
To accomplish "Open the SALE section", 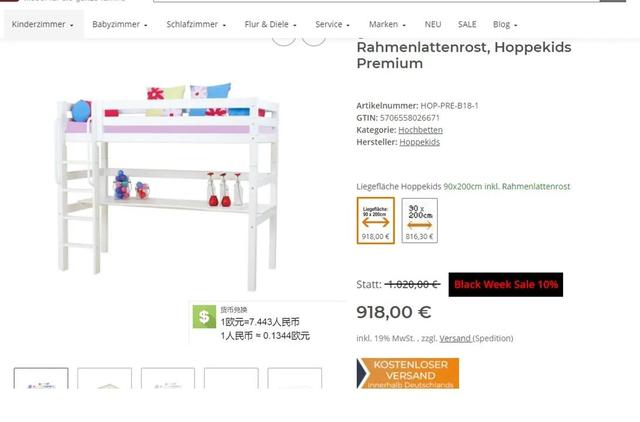I will click(467, 24).
